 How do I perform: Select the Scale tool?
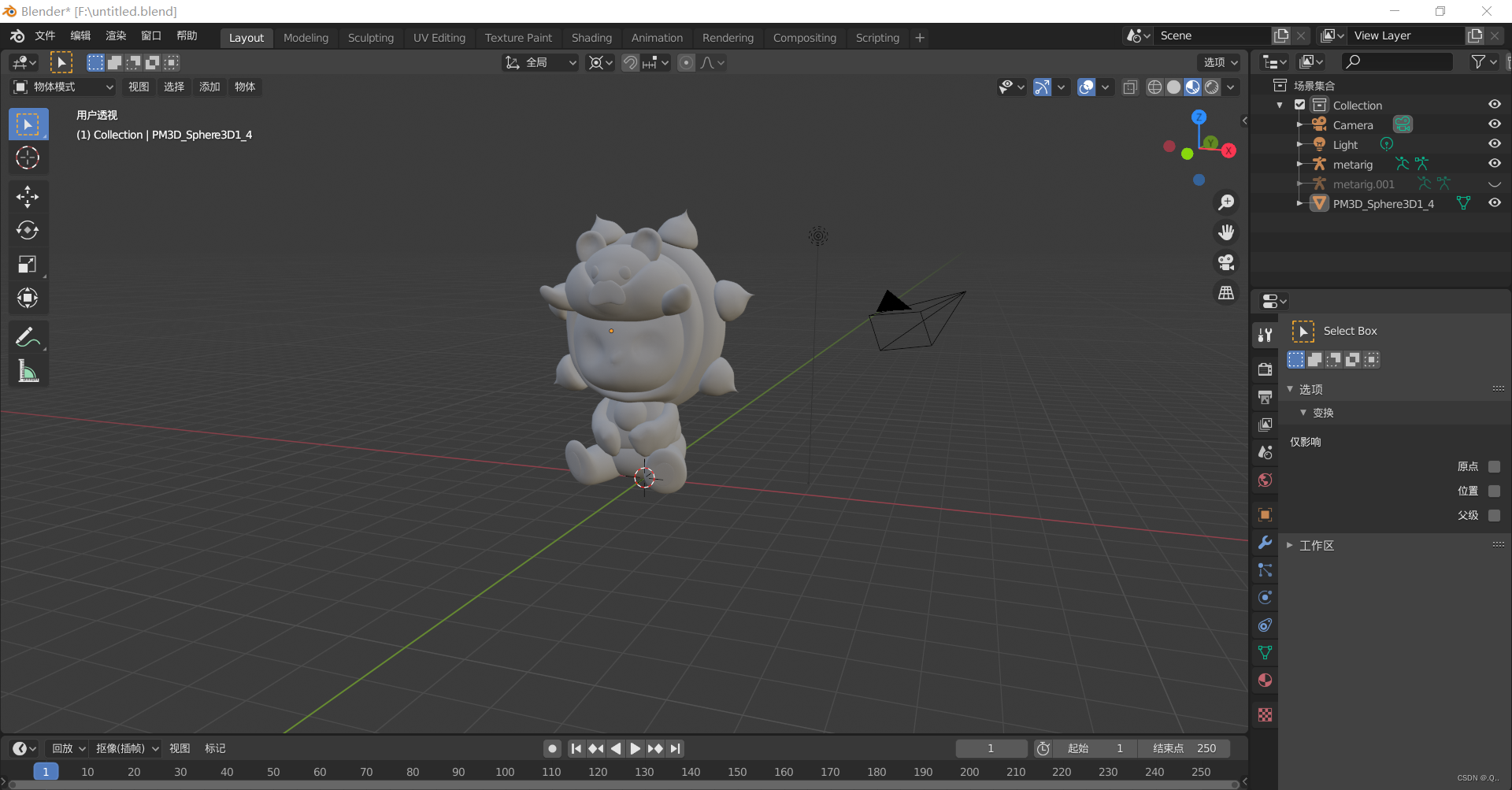28,264
